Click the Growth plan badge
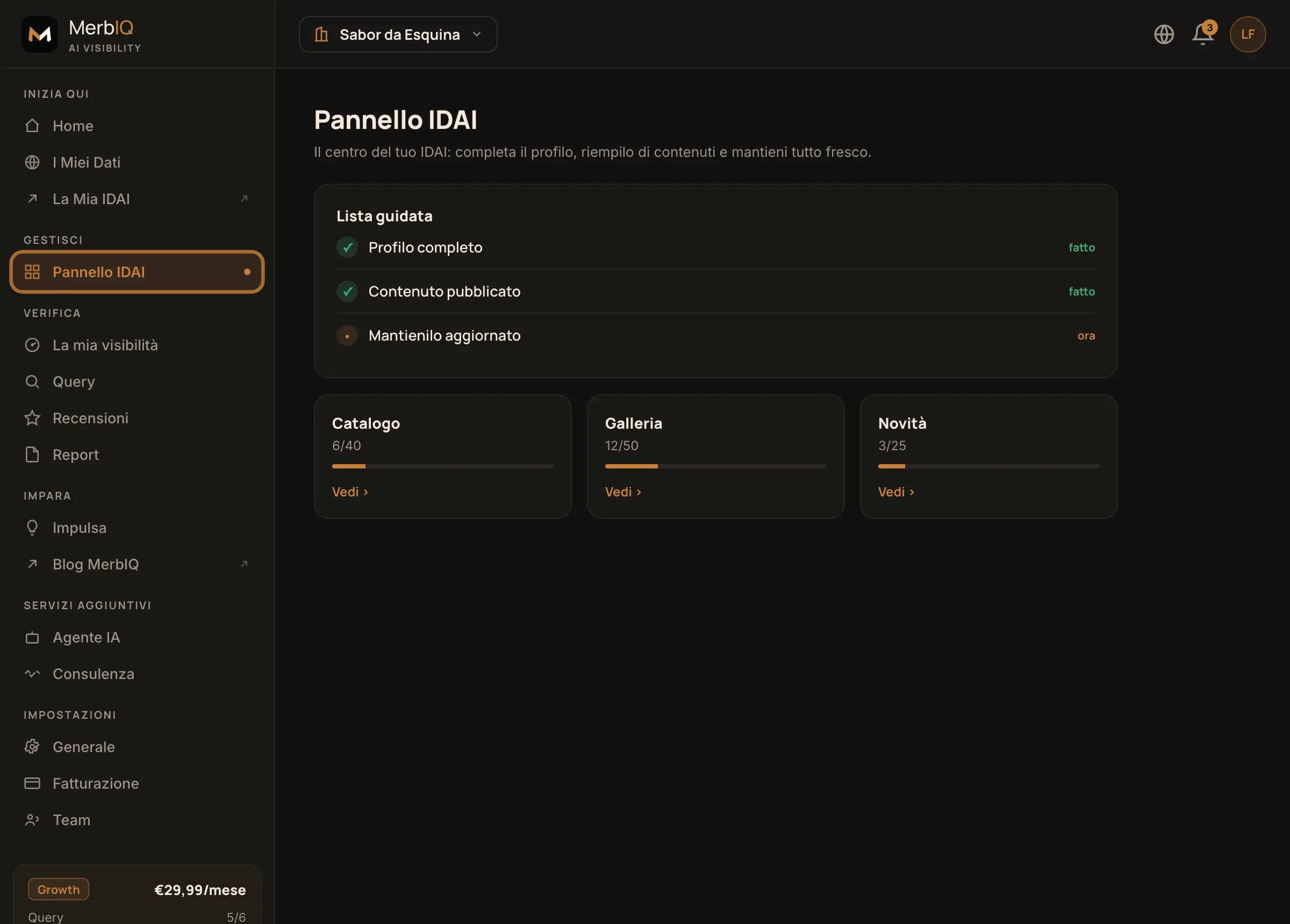 pos(59,889)
